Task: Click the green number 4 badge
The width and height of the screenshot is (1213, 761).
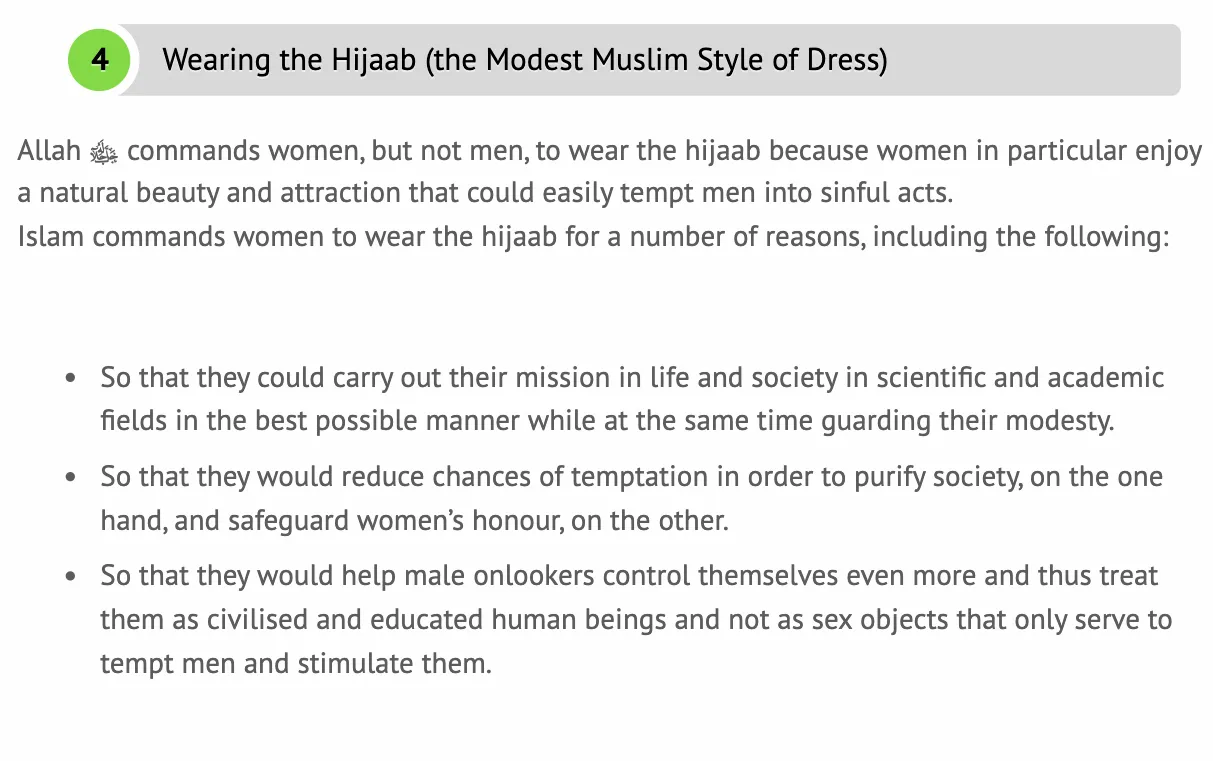Action: click(100, 60)
